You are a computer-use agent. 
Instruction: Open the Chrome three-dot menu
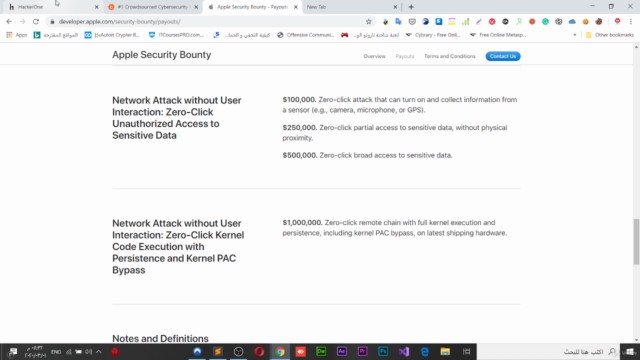coord(631,22)
